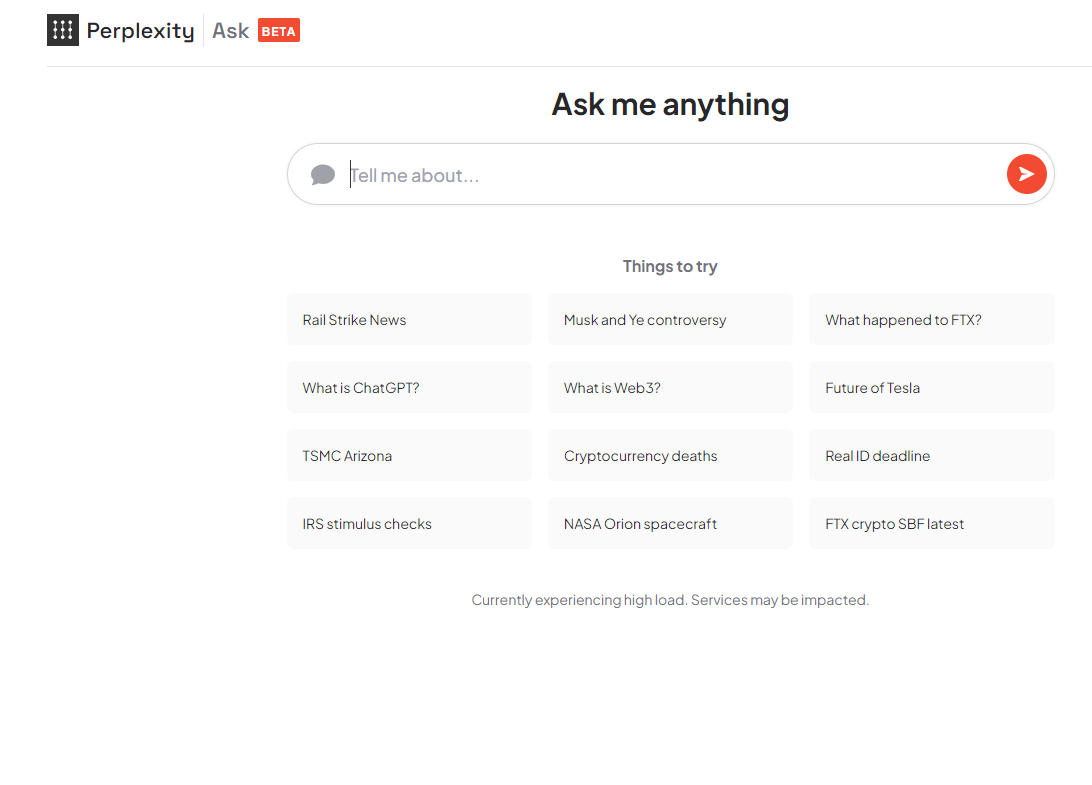Focus the 'Tell me about...' input field
Screen dimensions: 1092x785
(672, 175)
